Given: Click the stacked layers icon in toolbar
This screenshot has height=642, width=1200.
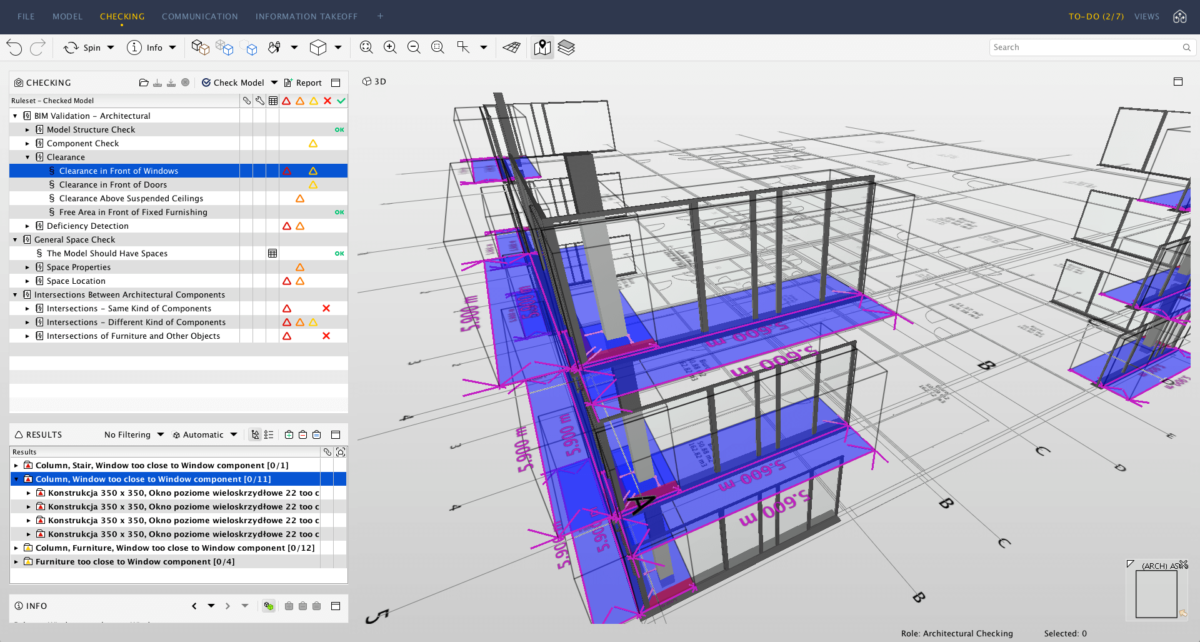Looking at the screenshot, I should tap(566, 47).
